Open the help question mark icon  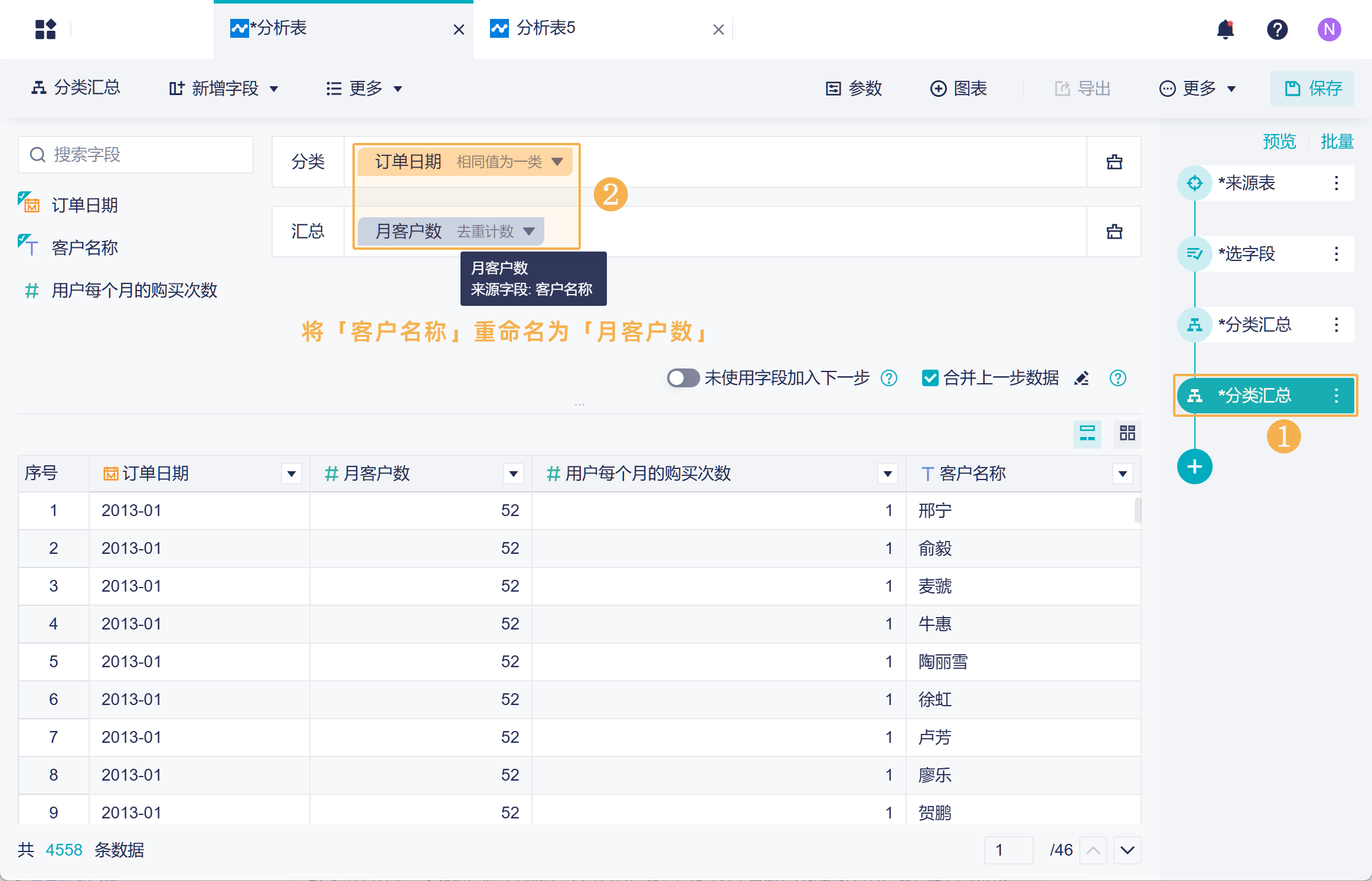[x=1277, y=29]
